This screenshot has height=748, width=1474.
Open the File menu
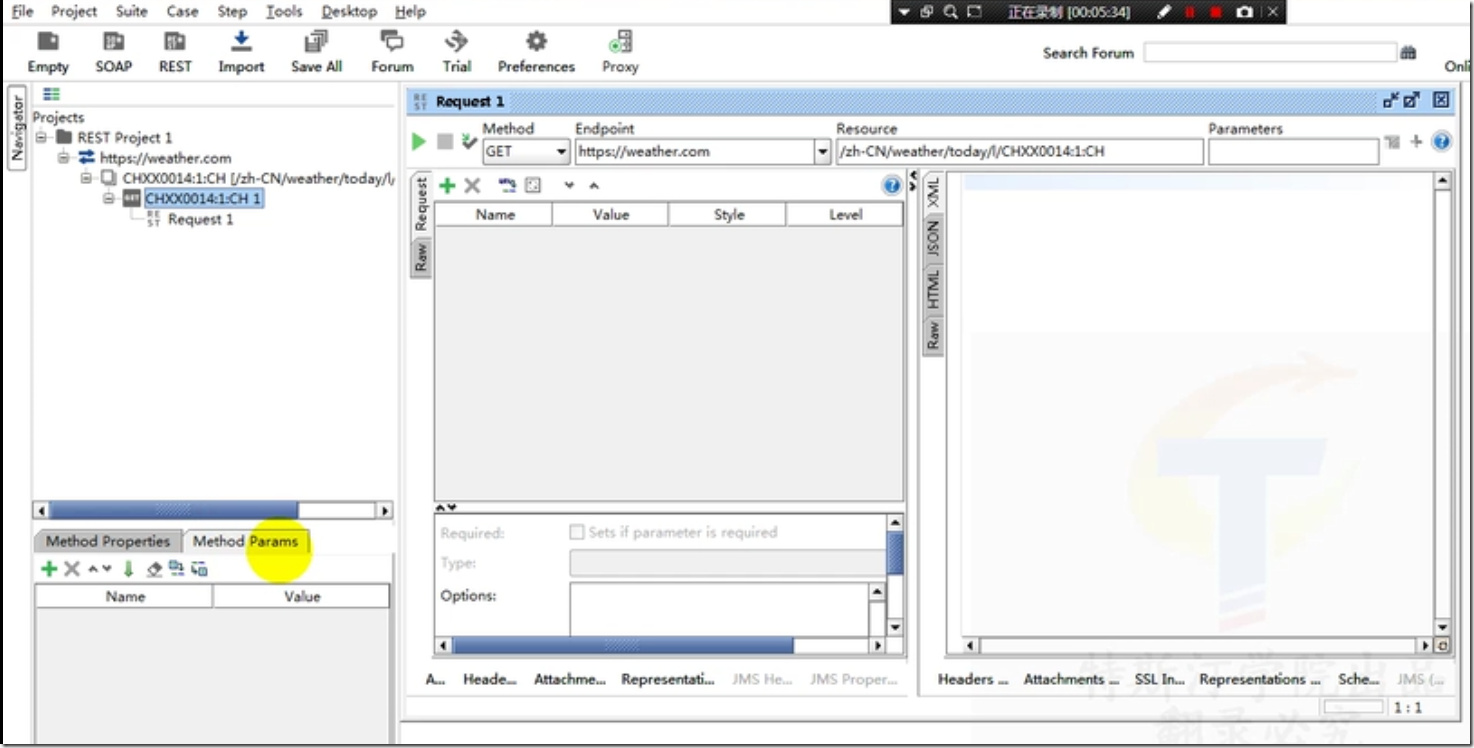click(22, 12)
